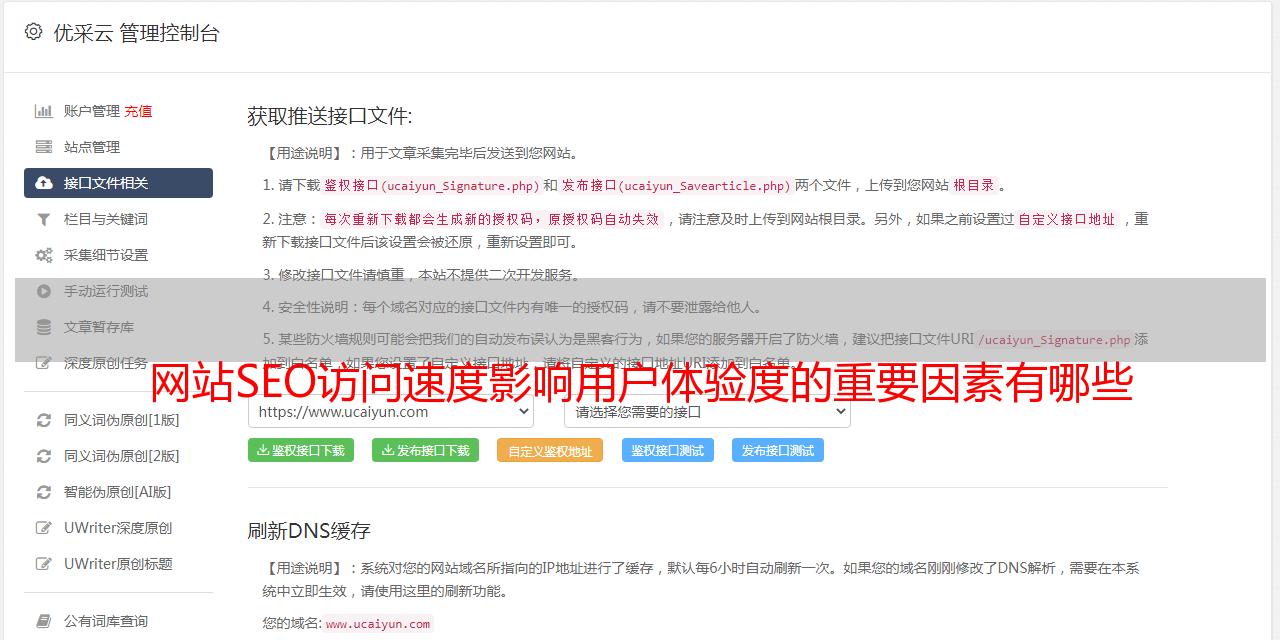1280x640 pixels.
Task: Click the 自定义接口地址 highlighted text
Action: click(x=1067, y=219)
